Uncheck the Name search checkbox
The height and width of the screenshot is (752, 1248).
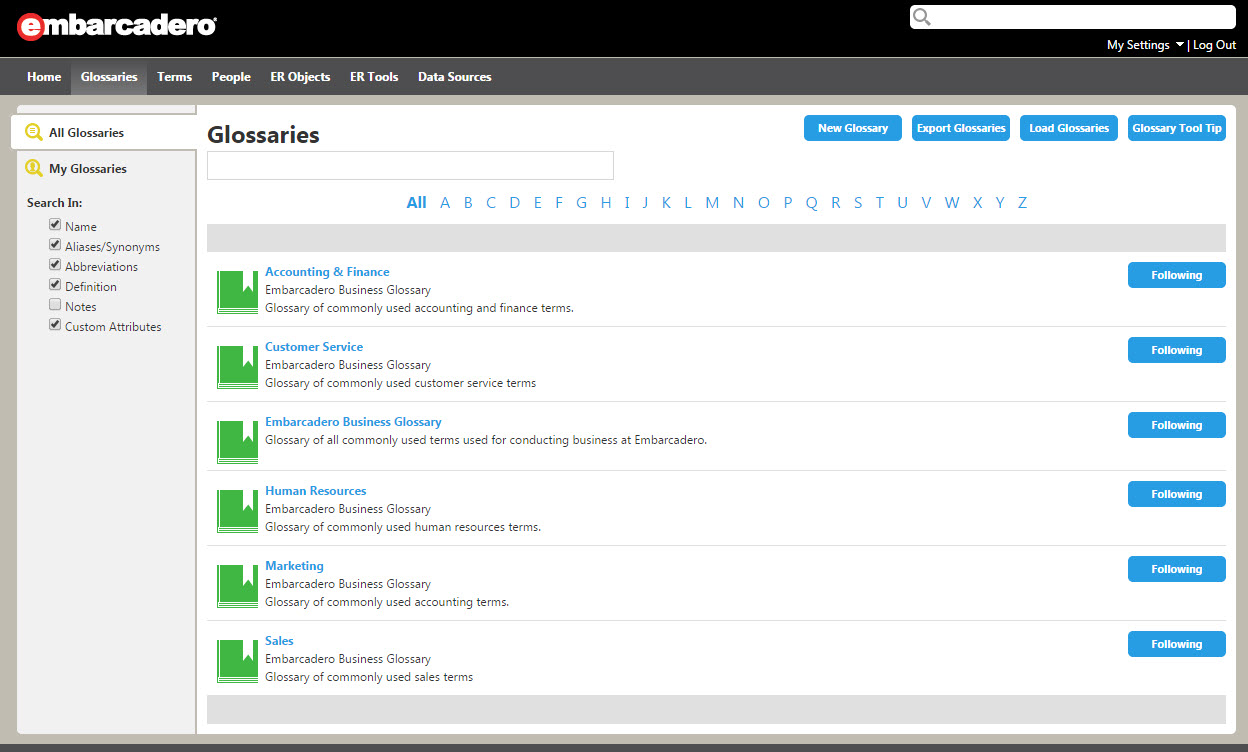[x=55, y=225]
